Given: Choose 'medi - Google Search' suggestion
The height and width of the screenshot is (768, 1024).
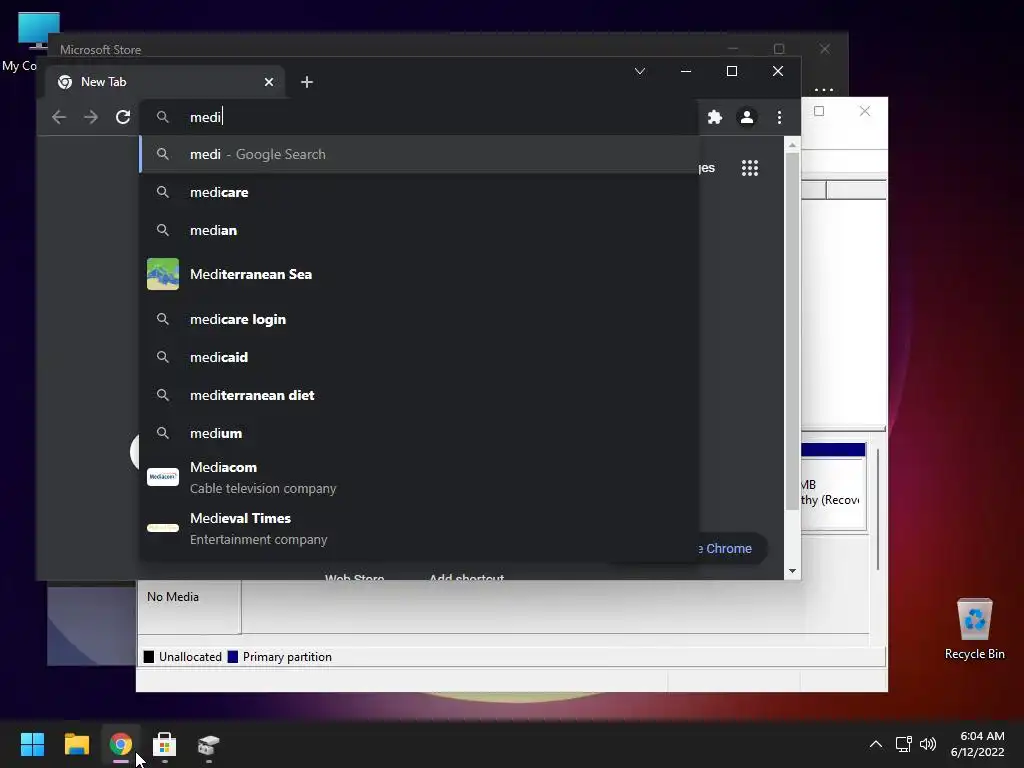Looking at the screenshot, I should coord(419,154).
